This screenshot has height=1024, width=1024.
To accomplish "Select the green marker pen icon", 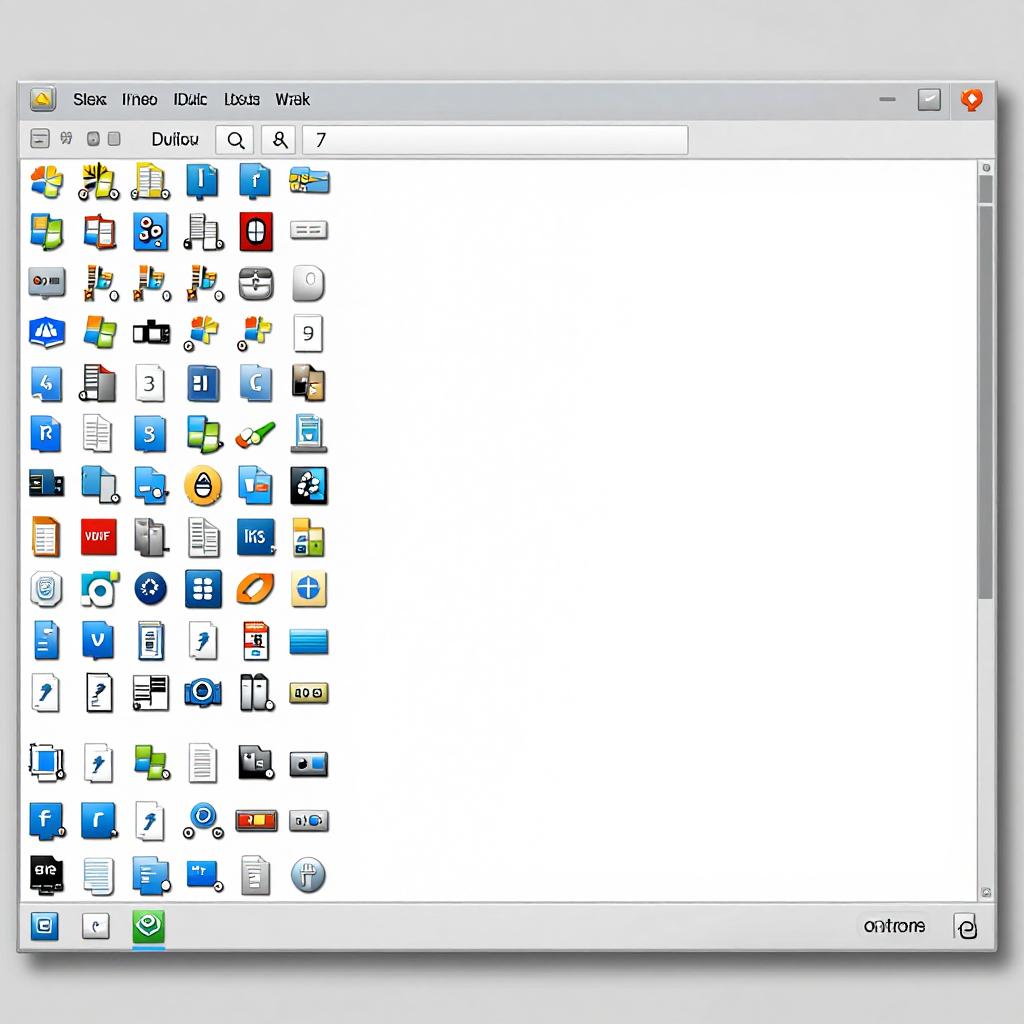I will 255,434.
